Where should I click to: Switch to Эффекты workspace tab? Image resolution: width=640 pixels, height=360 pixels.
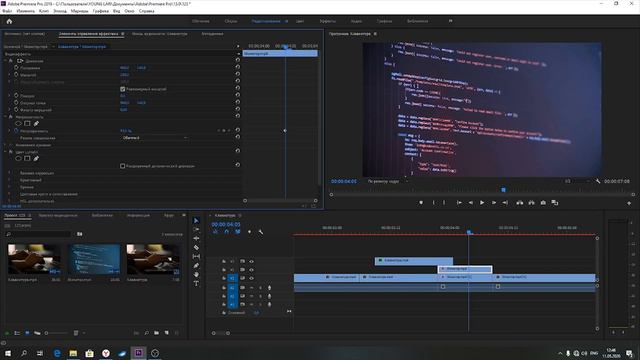tap(328, 21)
